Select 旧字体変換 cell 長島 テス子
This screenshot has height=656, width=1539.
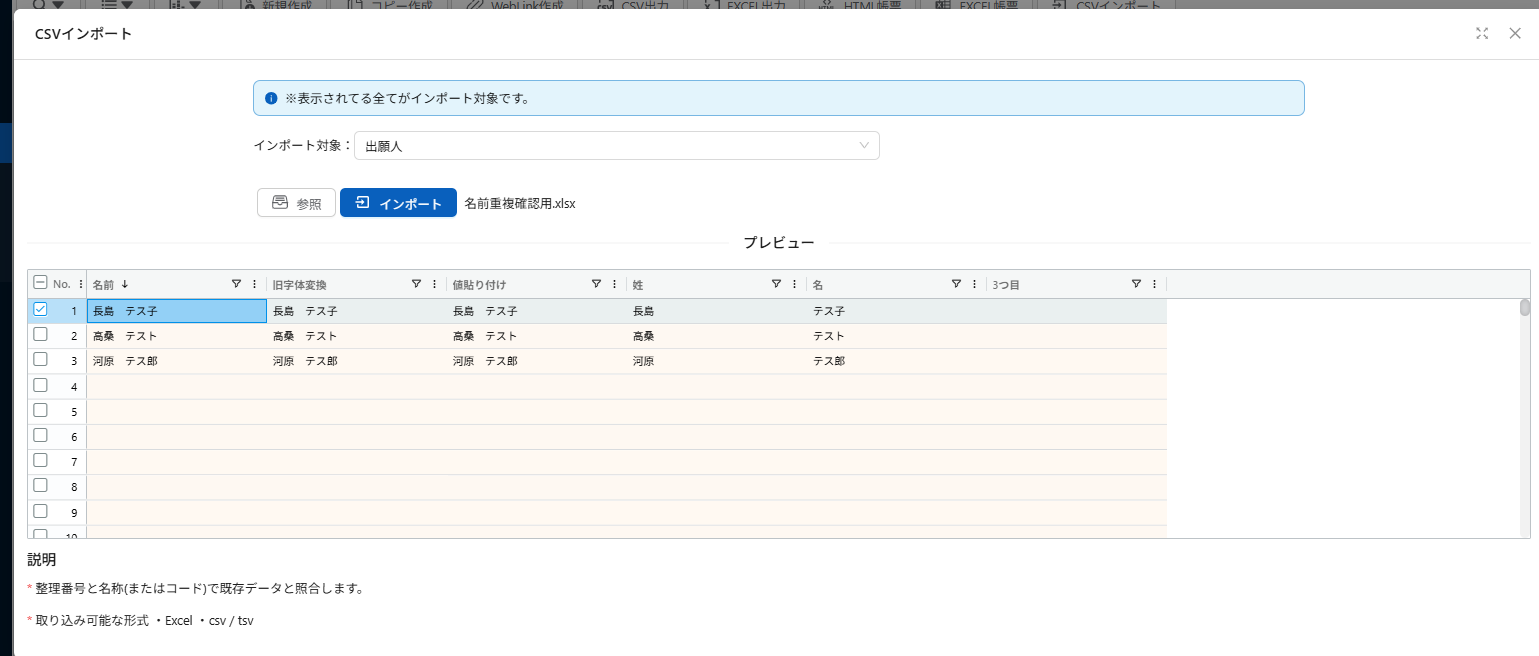point(357,311)
